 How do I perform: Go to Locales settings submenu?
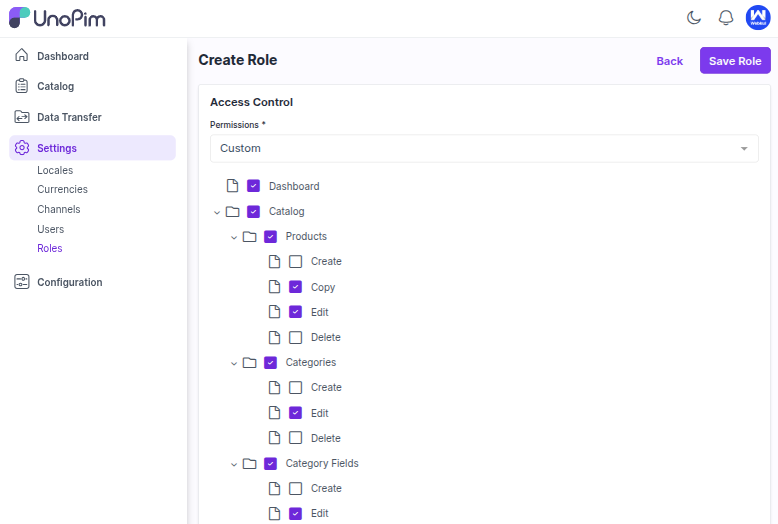(x=55, y=170)
